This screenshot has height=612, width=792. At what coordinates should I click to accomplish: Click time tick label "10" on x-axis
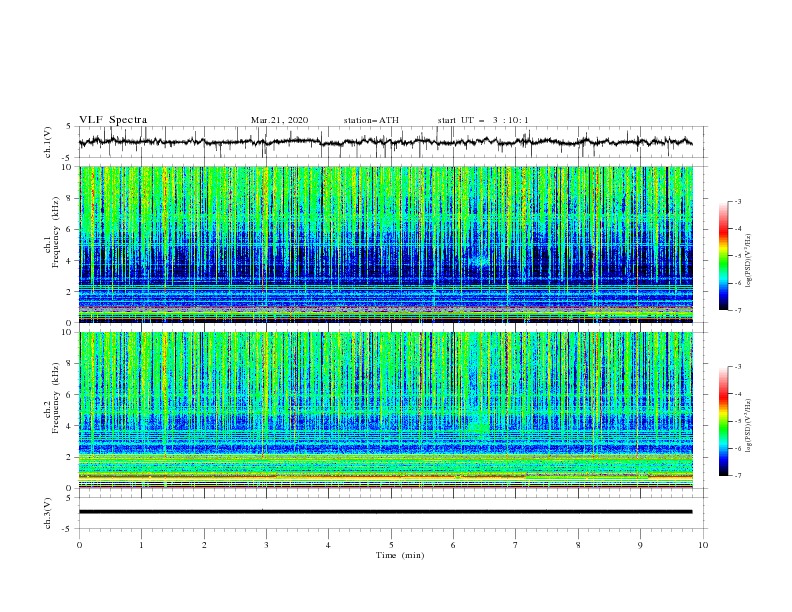[703, 545]
